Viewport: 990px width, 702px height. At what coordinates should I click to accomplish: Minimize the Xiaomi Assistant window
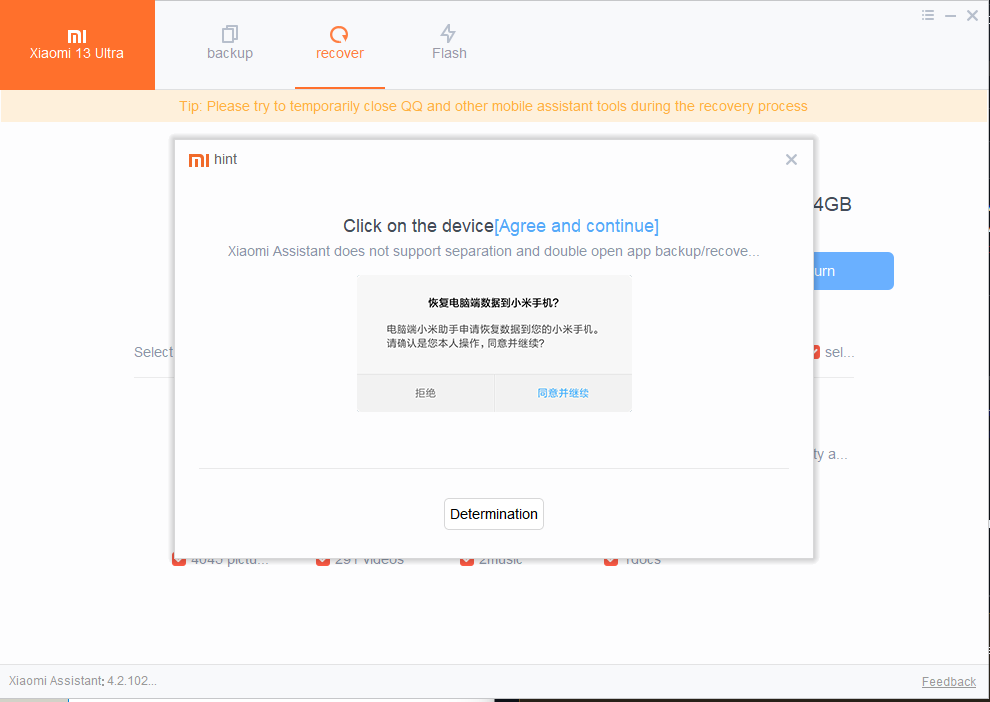(950, 16)
